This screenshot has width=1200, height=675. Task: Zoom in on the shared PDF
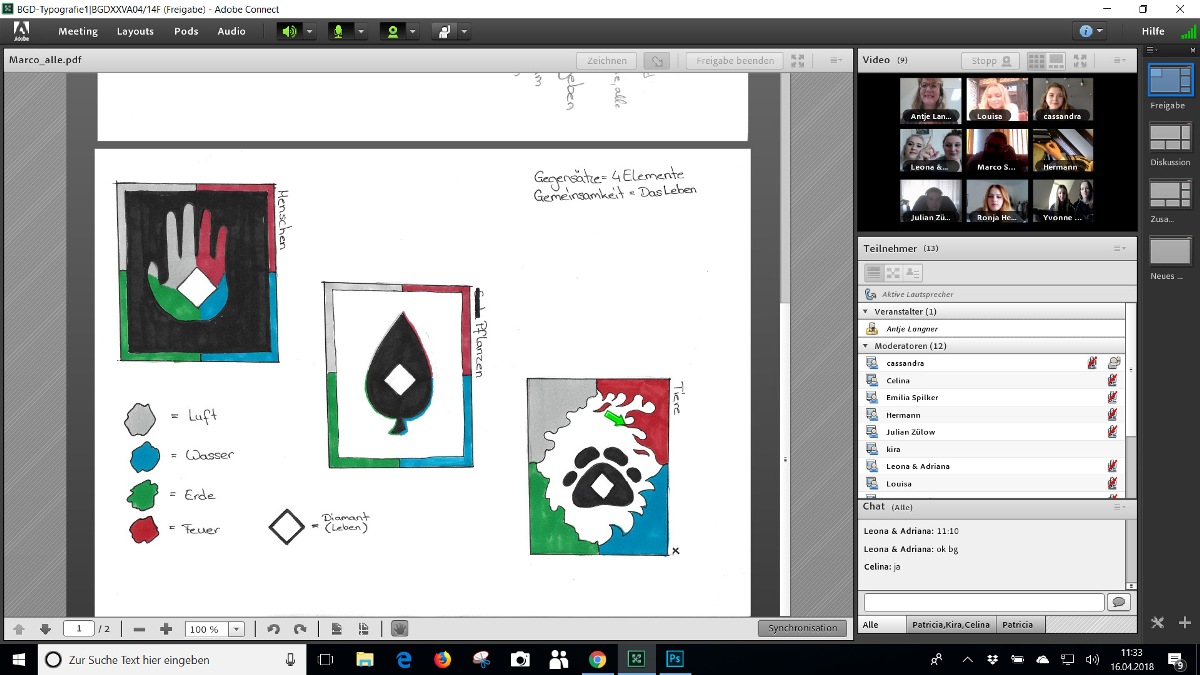(166, 629)
